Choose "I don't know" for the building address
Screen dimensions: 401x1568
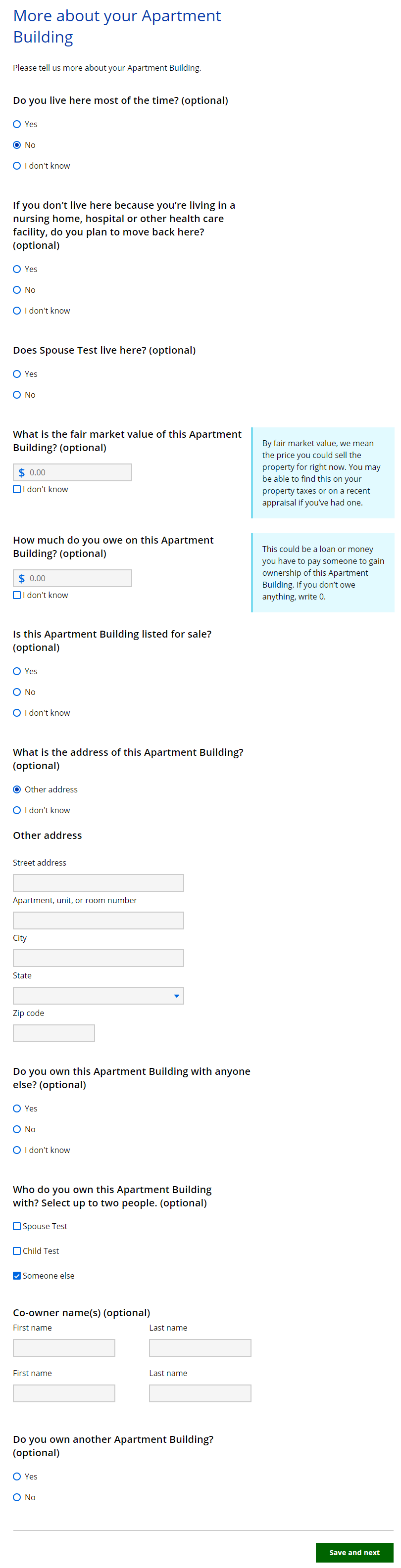pos(17,810)
